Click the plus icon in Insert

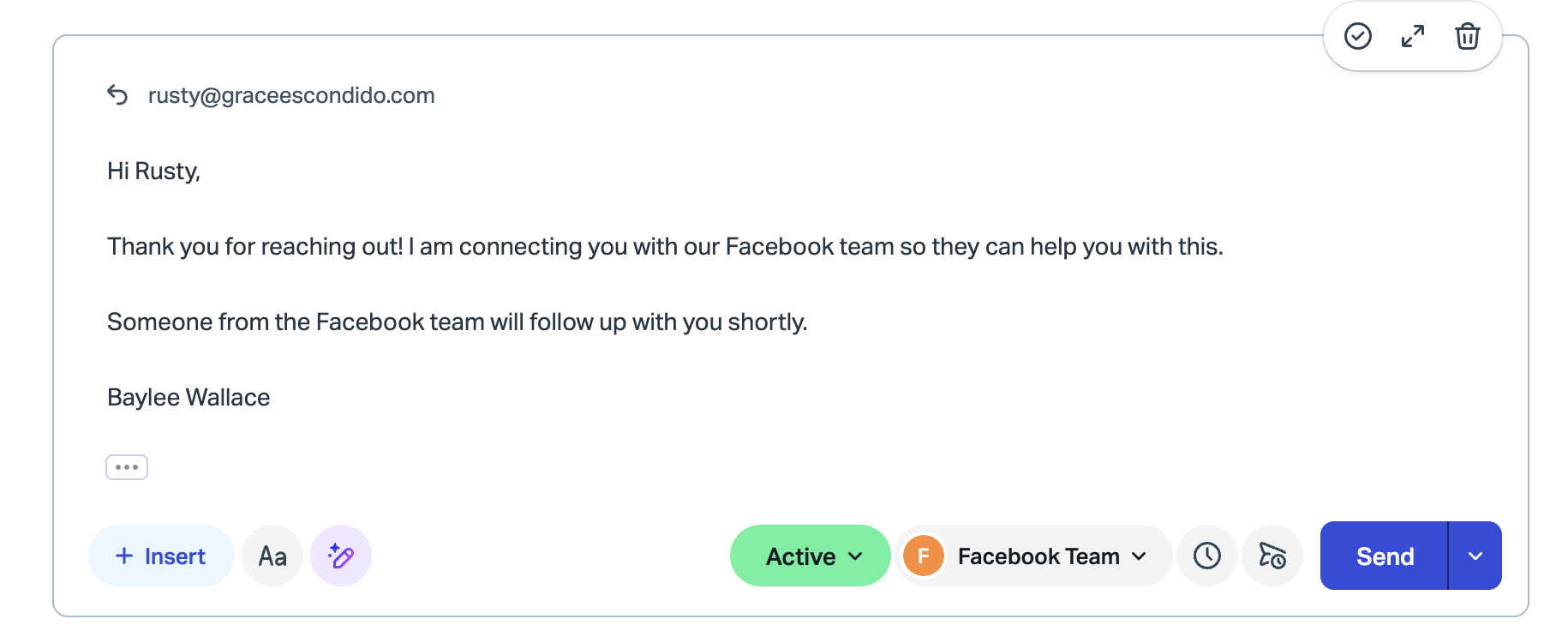[x=124, y=556]
